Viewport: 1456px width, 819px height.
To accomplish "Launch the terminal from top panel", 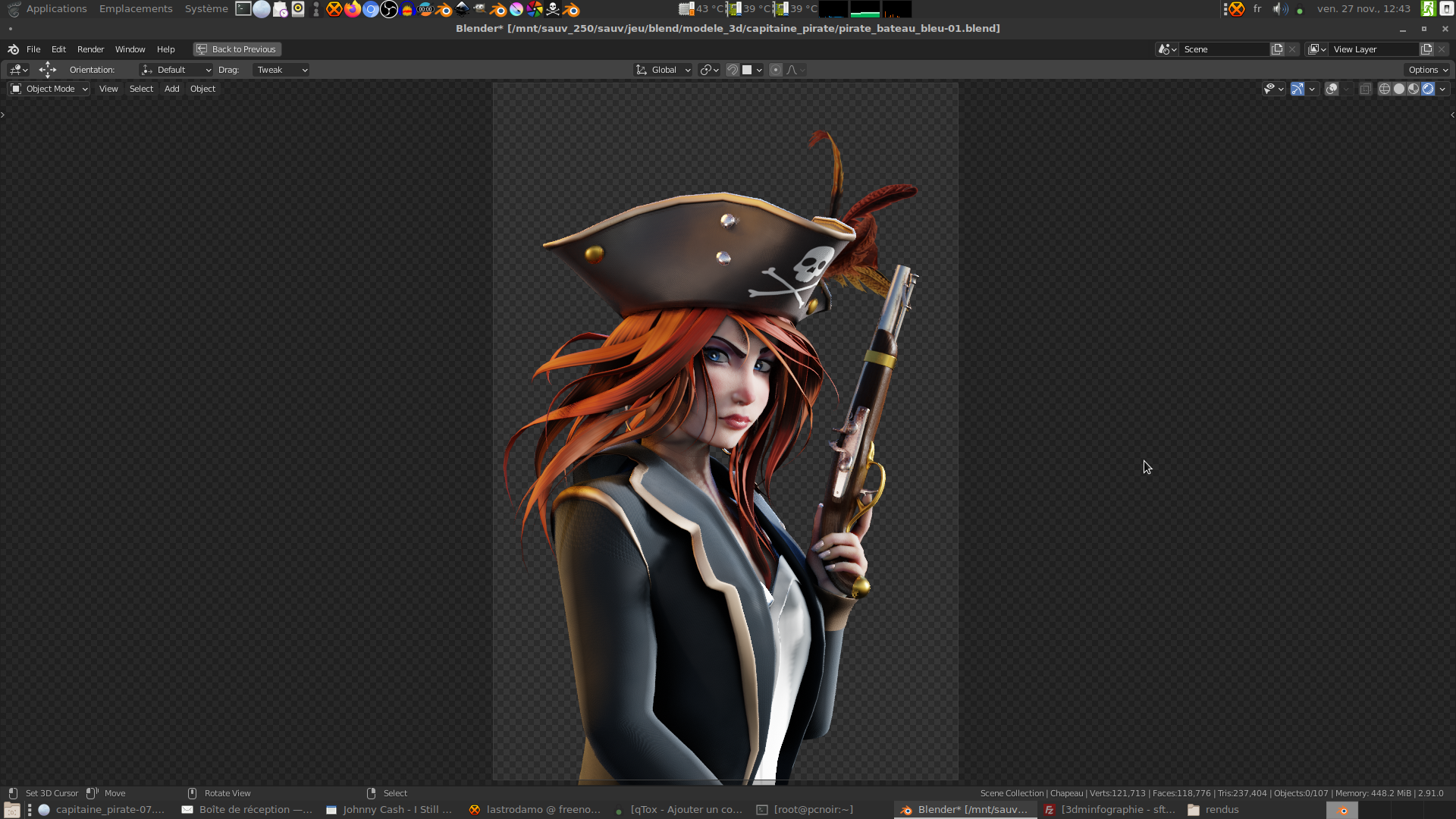I will [x=243, y=9].
